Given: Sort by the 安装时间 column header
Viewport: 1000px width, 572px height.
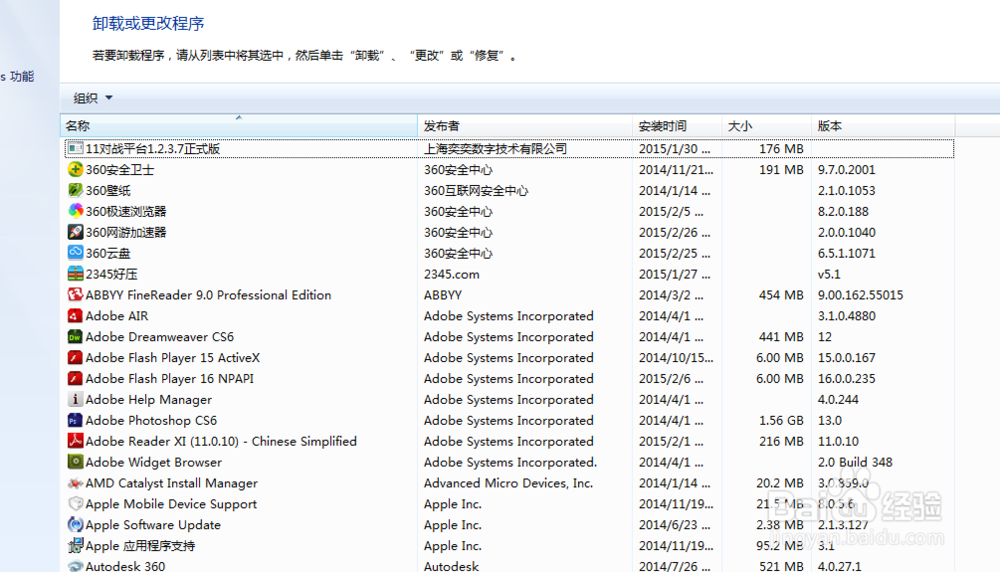Looking at the screenshot, I should coord(677,126).
